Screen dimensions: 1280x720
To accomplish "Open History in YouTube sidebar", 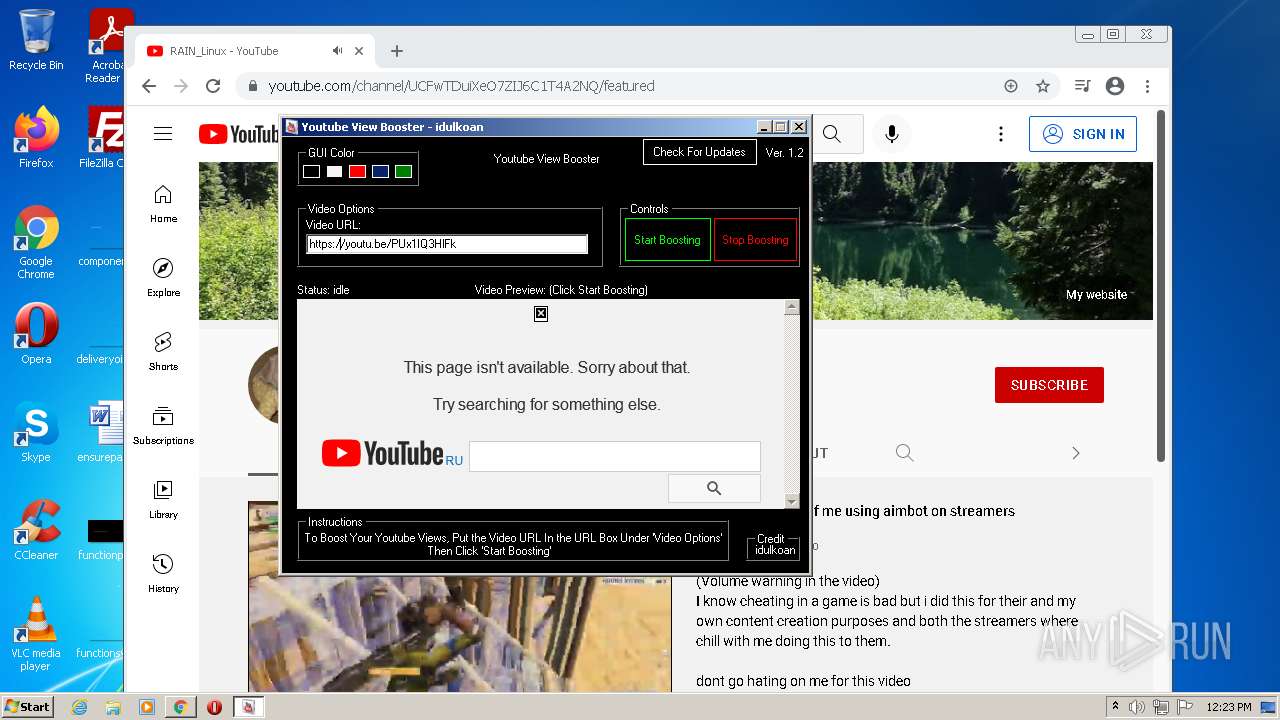I will (x=163, y=574).
